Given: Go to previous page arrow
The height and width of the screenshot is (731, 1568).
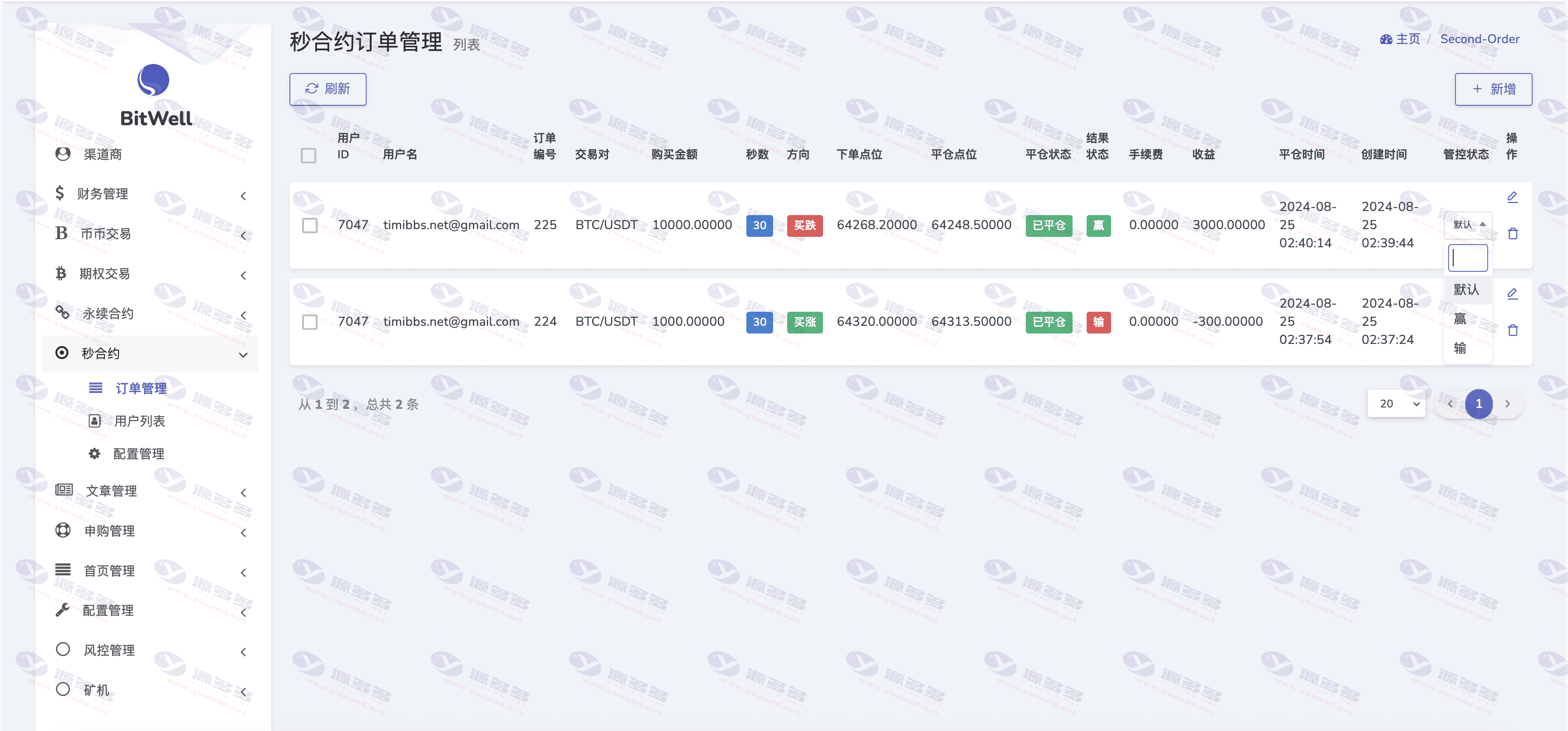Looking at the screenshot, I should (x=1450, y=403).
